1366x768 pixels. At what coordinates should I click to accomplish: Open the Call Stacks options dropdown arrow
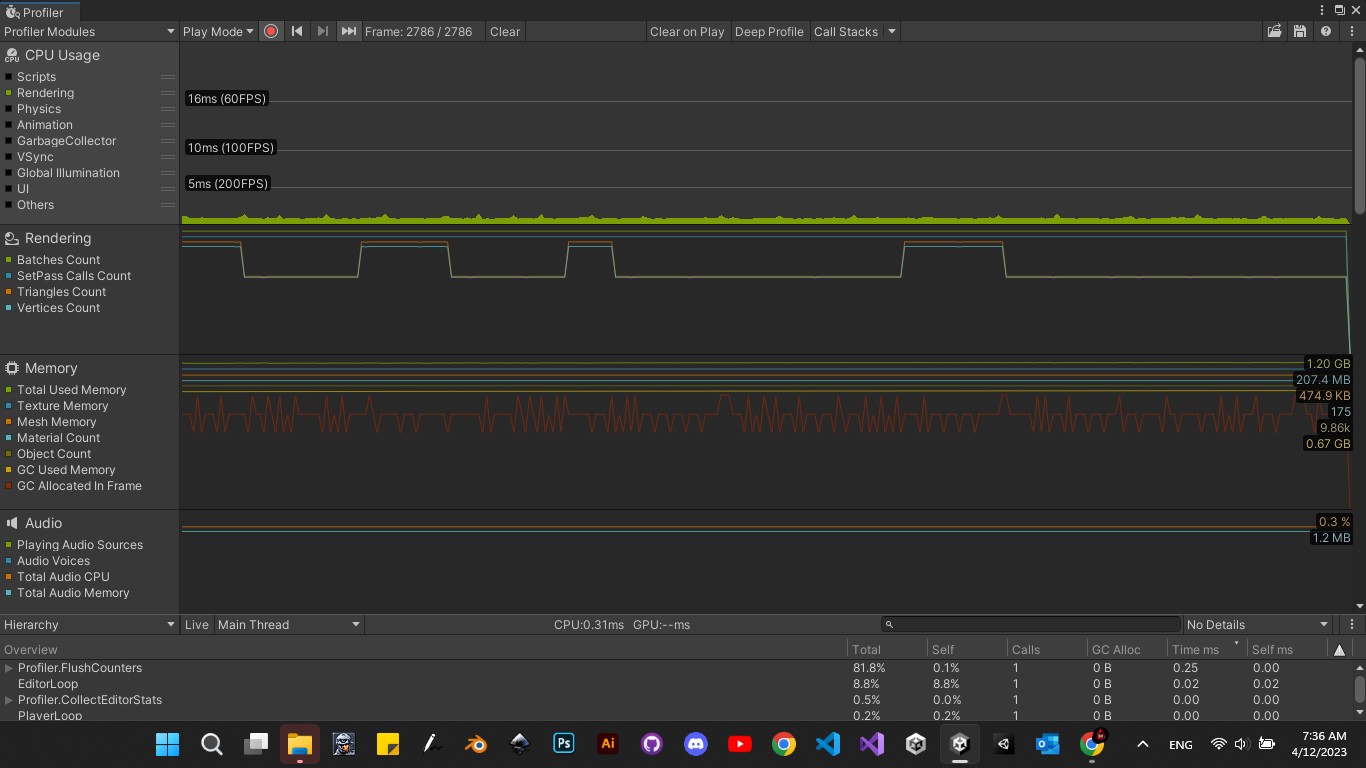tap(892, 31)
